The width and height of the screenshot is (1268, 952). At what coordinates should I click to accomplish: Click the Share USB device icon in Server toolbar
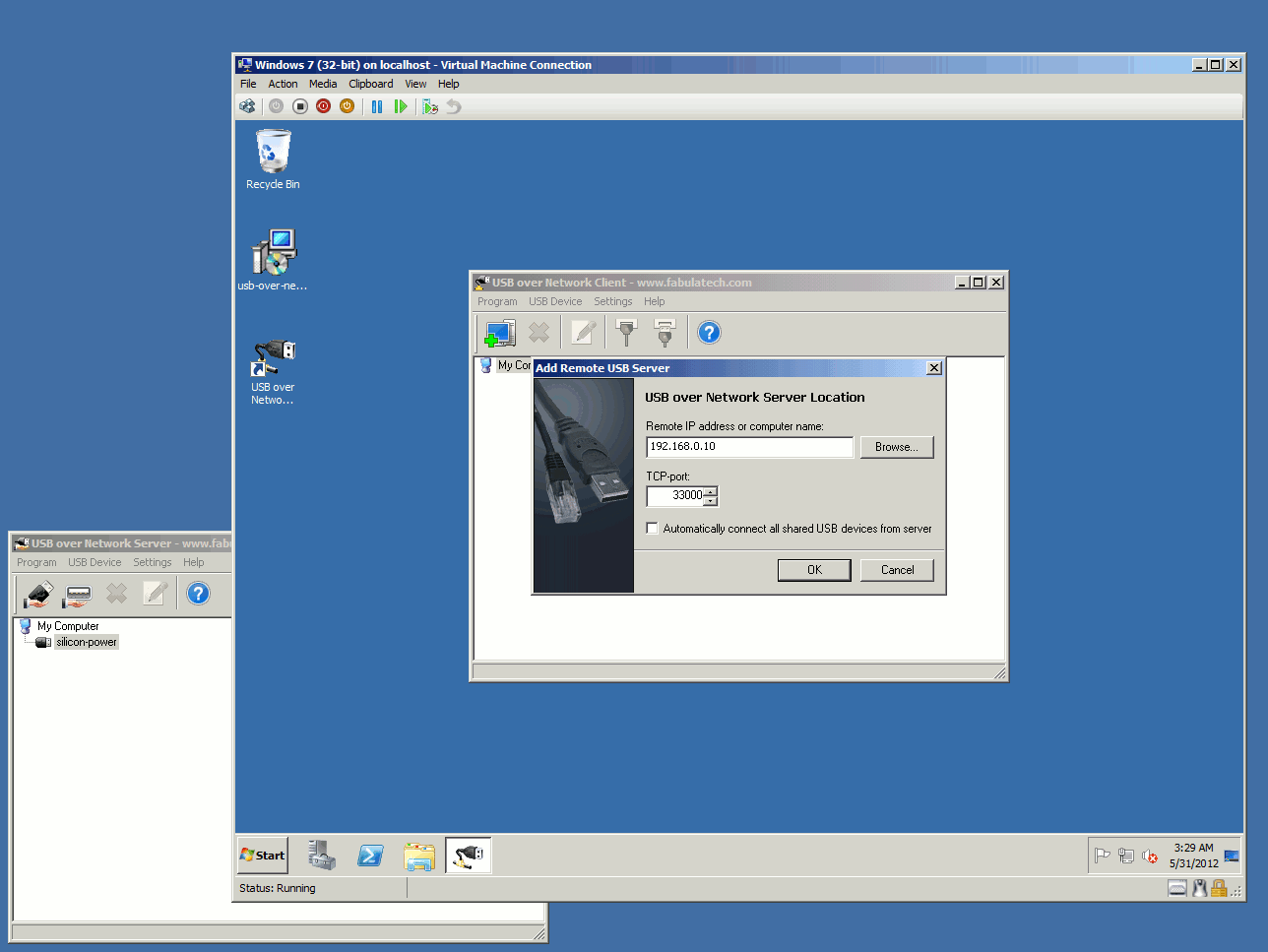point(39,594)
